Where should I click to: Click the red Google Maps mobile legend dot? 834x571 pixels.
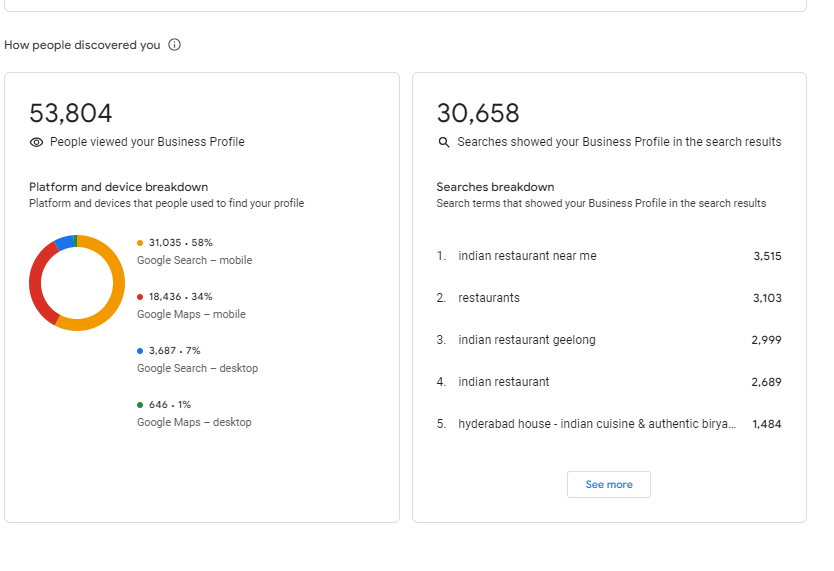pos(140,297)
